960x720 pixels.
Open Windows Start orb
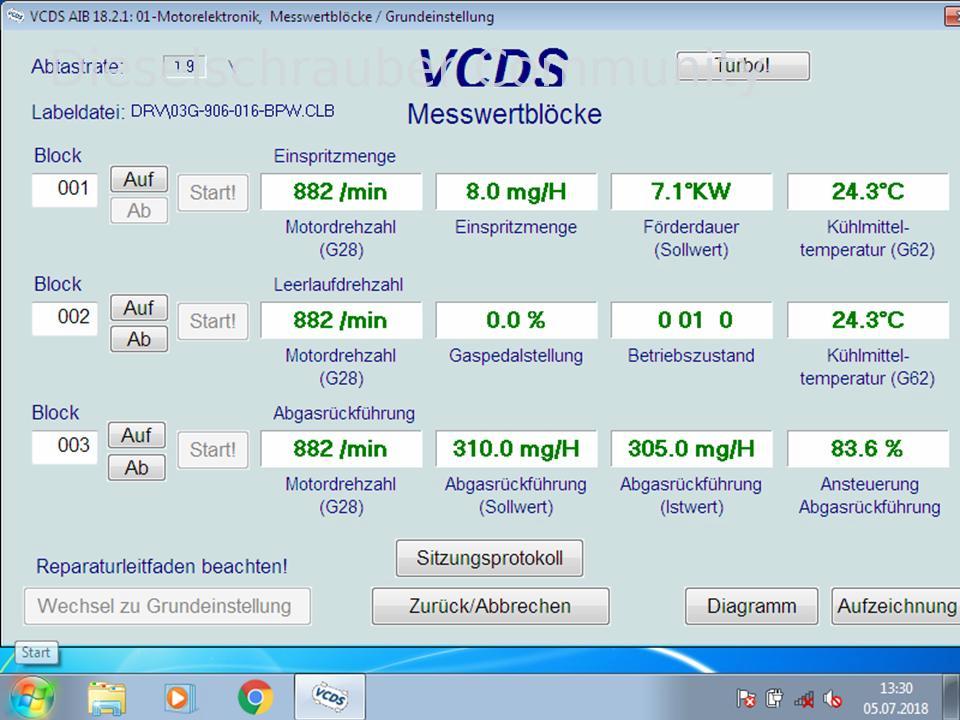(x=32, y=697)
